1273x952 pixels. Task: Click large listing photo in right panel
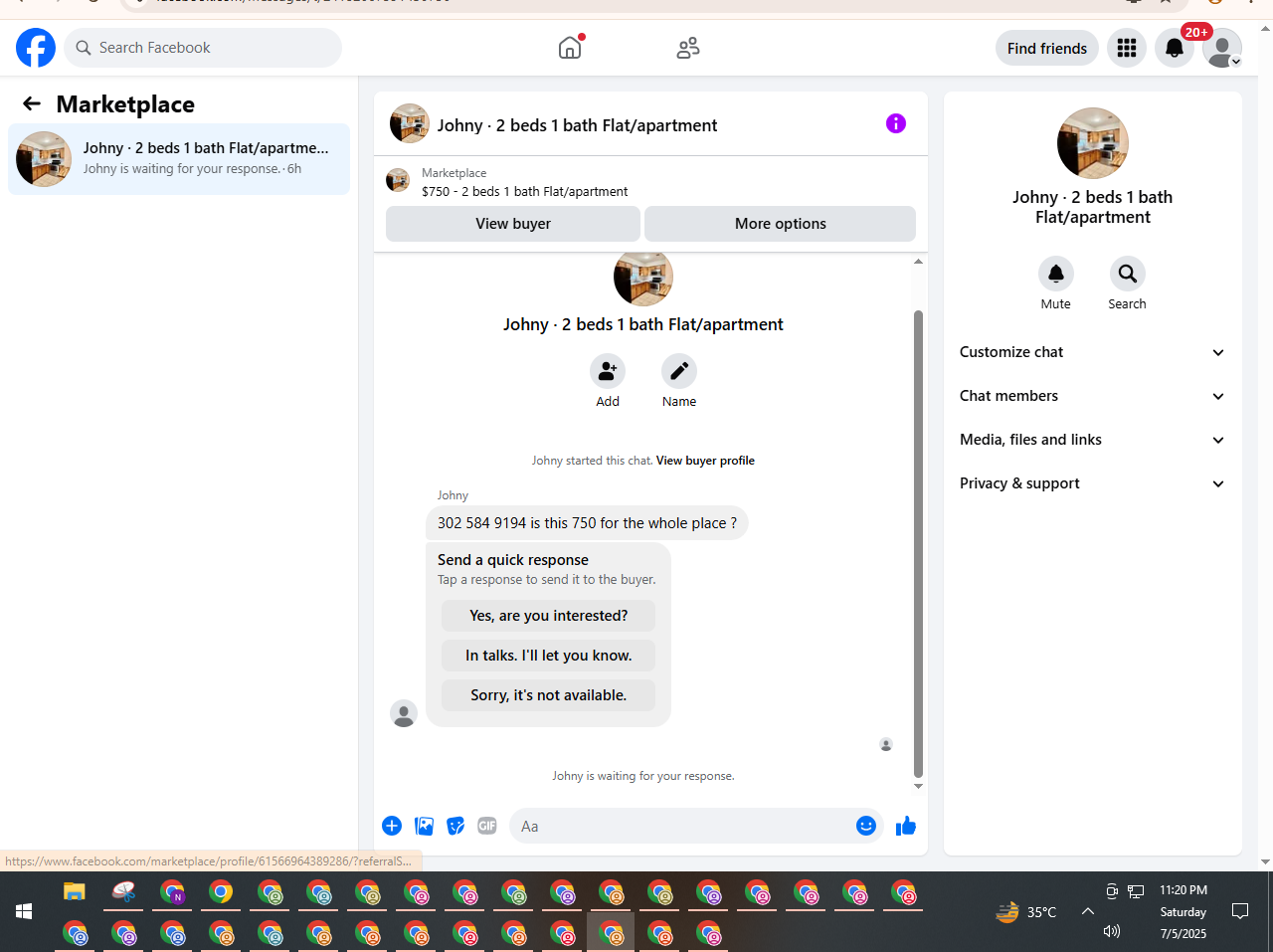(1093, 143)
